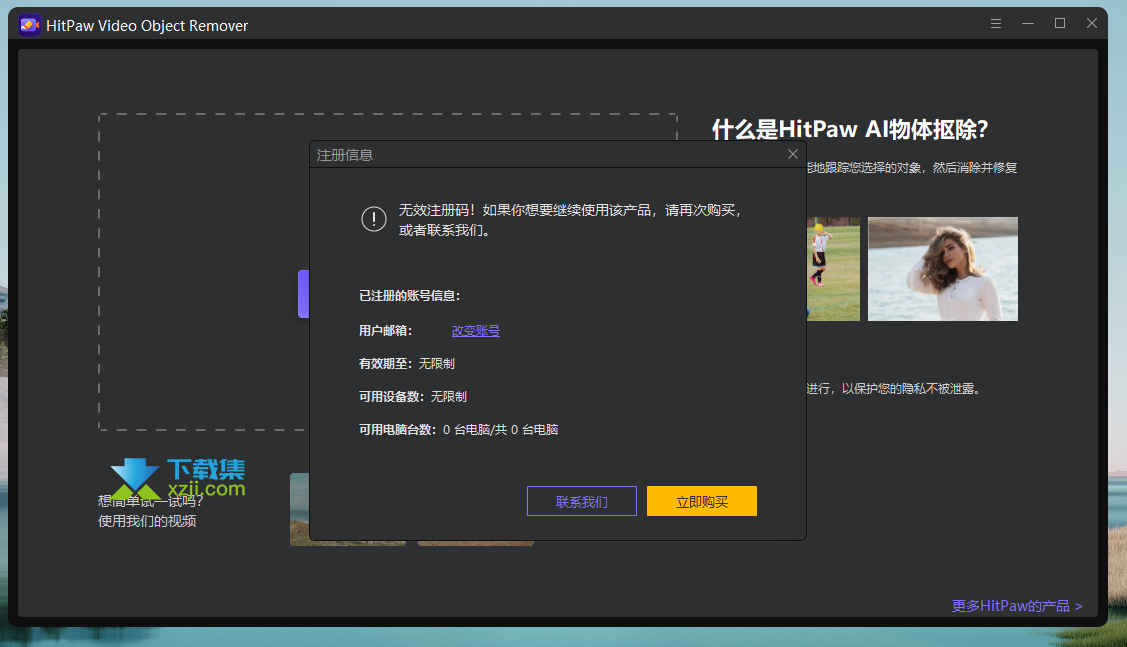Open the hamburger menu in title bar
The image size is (1127, 647).
click(x=995, y=24)
